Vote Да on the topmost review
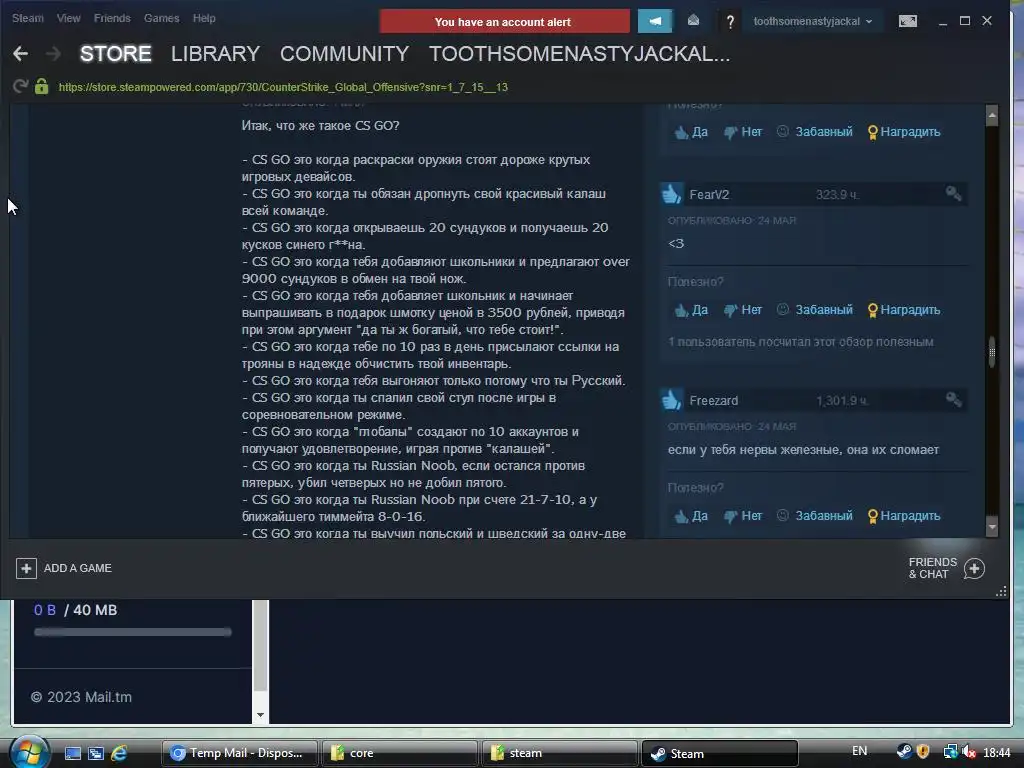The width and height of the screenshot is (1024, 768). point(691,132)
